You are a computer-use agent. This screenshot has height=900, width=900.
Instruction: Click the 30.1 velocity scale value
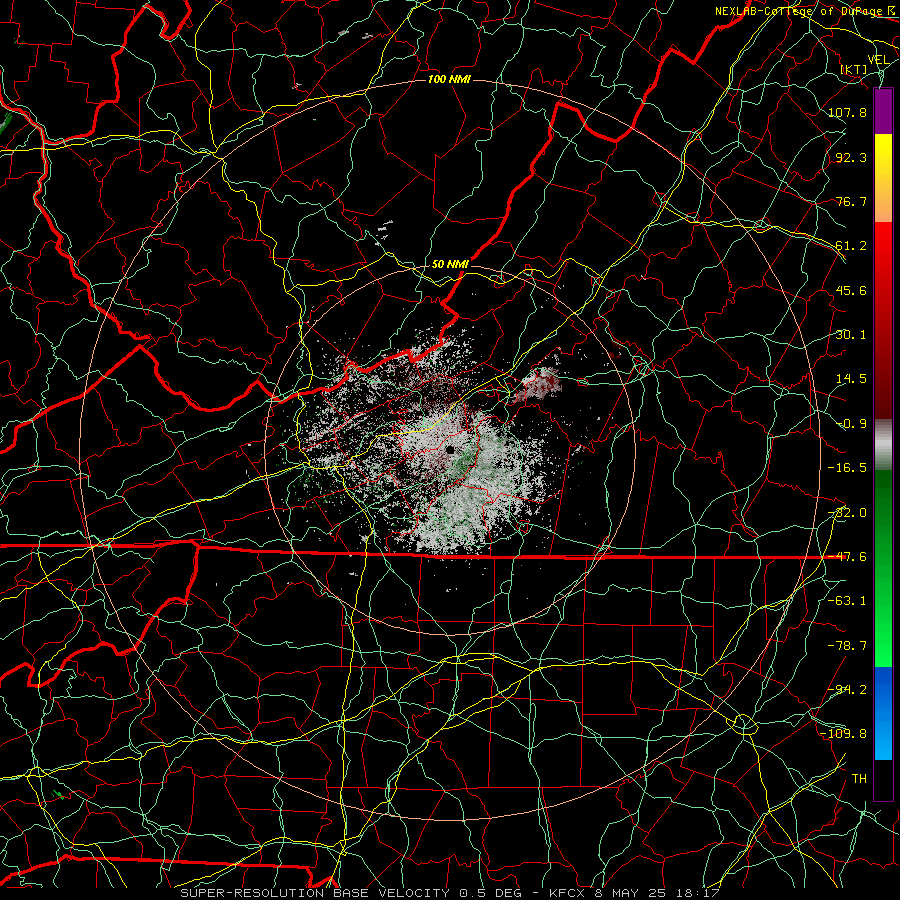click(x=851, y=335)
